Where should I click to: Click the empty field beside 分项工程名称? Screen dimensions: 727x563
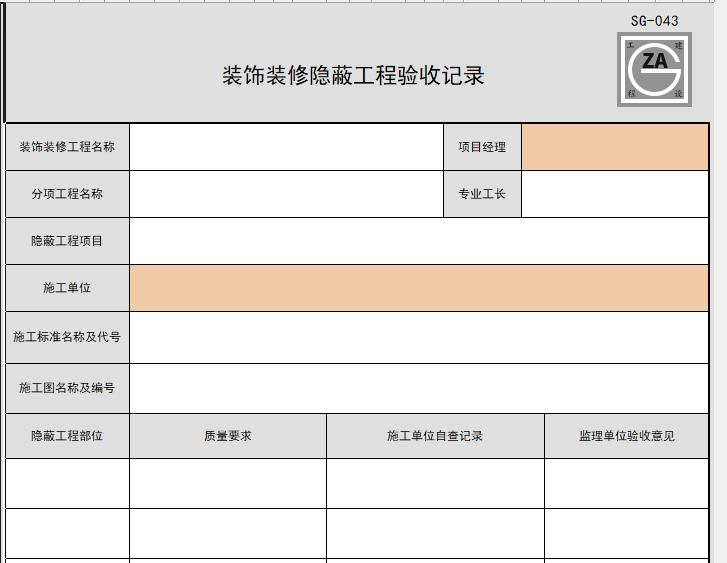point(286,194)
